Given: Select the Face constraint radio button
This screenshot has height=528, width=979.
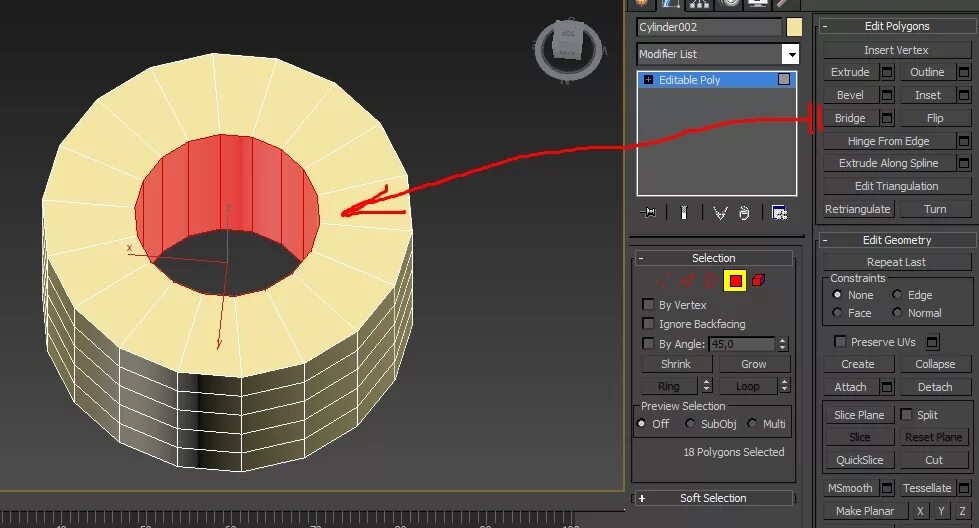Looking at the screenshot, I should 837,312.
